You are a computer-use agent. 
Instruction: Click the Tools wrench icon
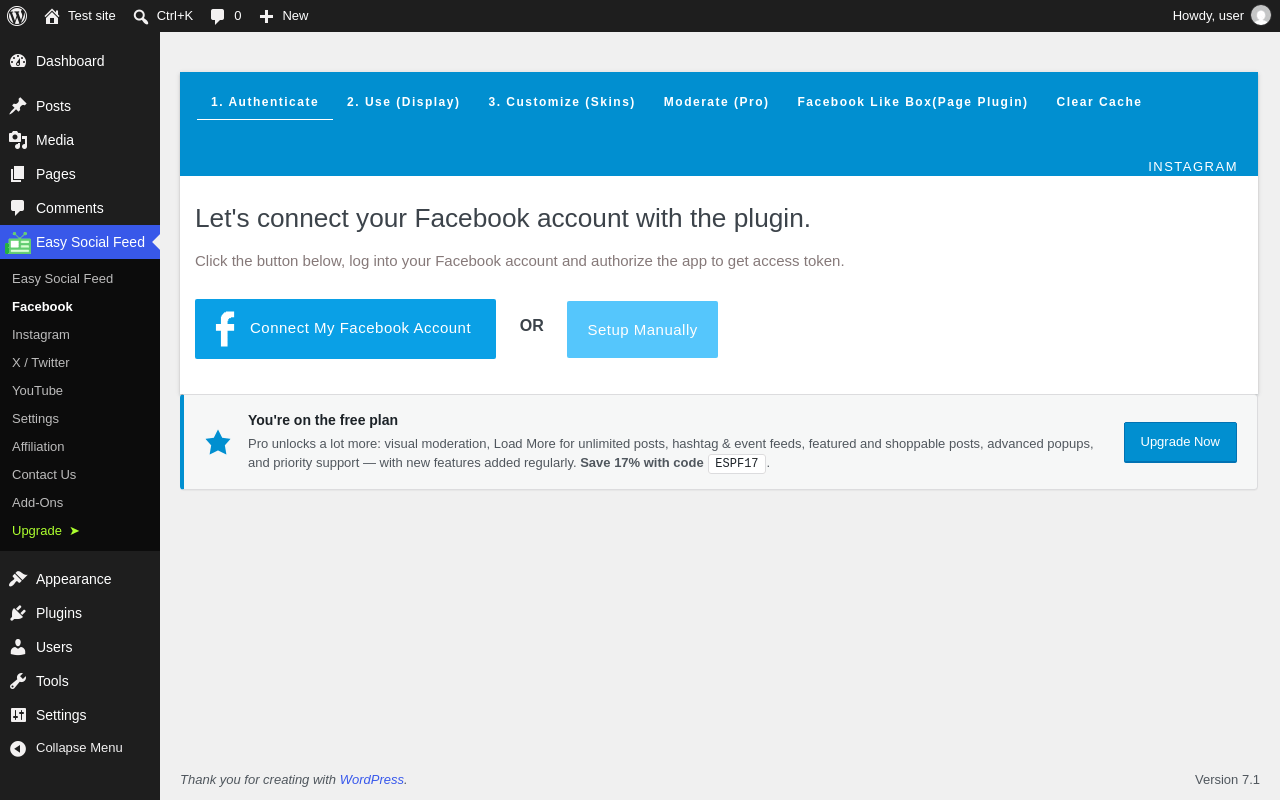pyautogui.click(x=18, y=681)
